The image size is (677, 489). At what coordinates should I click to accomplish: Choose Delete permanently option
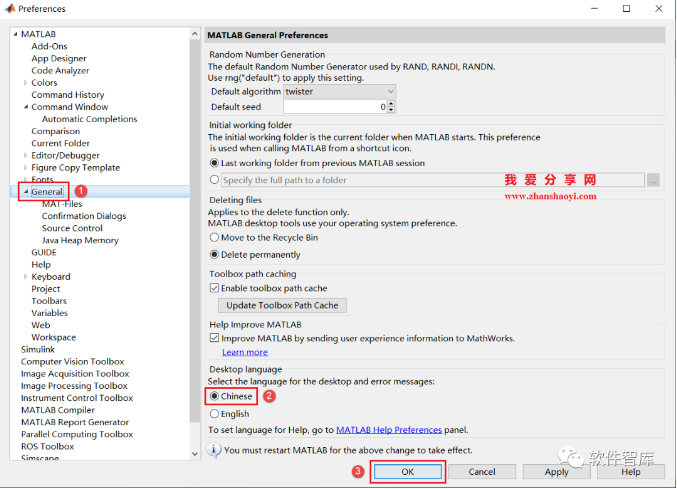[x=214, y=255]
